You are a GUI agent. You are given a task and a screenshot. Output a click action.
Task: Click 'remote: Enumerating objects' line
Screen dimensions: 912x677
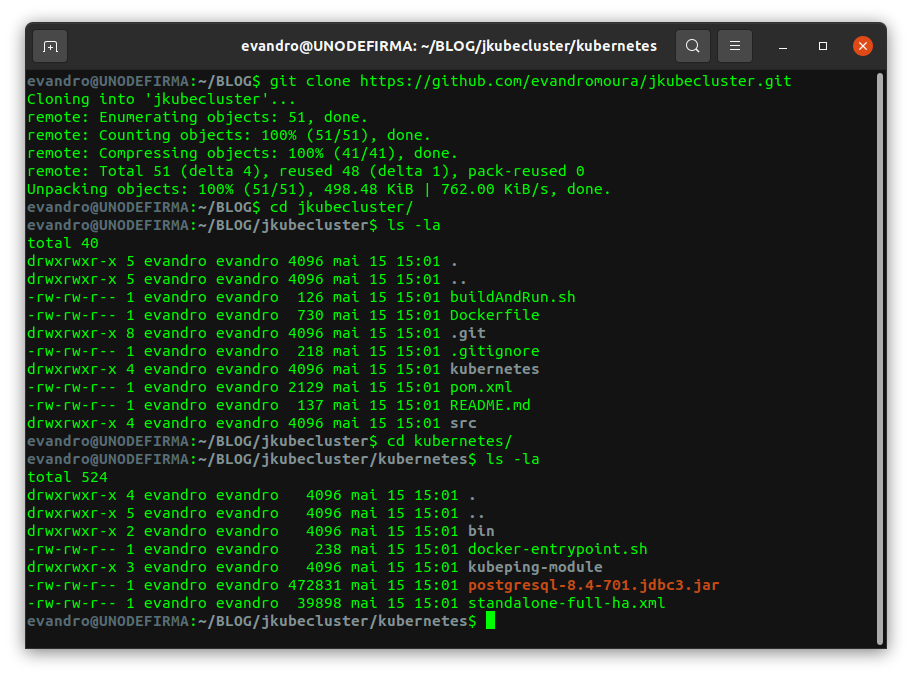[197, 117]
